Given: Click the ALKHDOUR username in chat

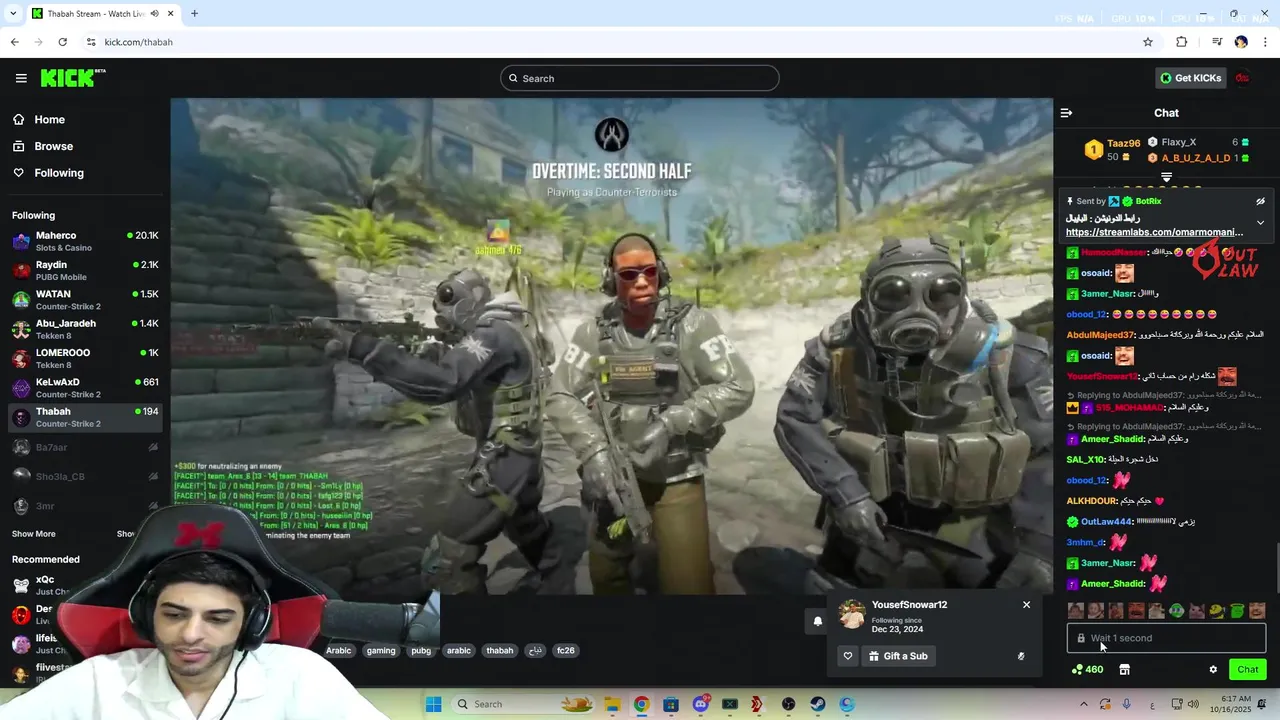Looking at the screenshot, I should click(1092, 500).
